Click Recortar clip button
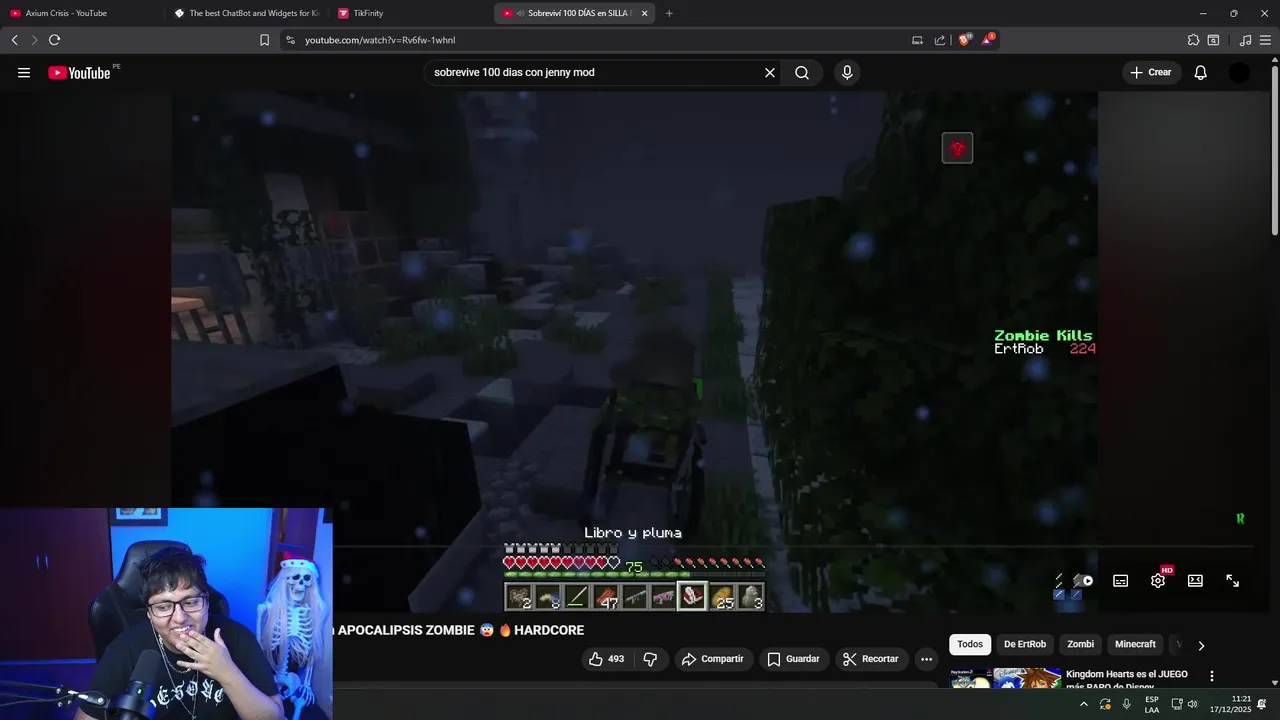This screenshot has height=720, width=1280. pyautogui.click(x=871, y=659)
